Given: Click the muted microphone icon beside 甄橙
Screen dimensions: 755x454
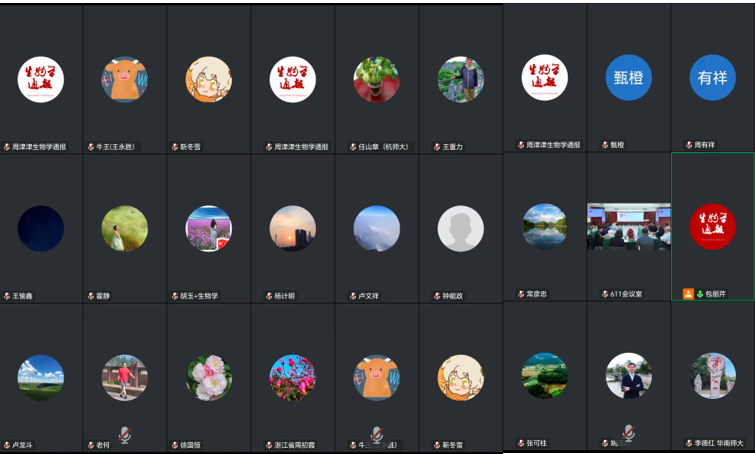Looking at the screenshot, I should pos(605,144).
